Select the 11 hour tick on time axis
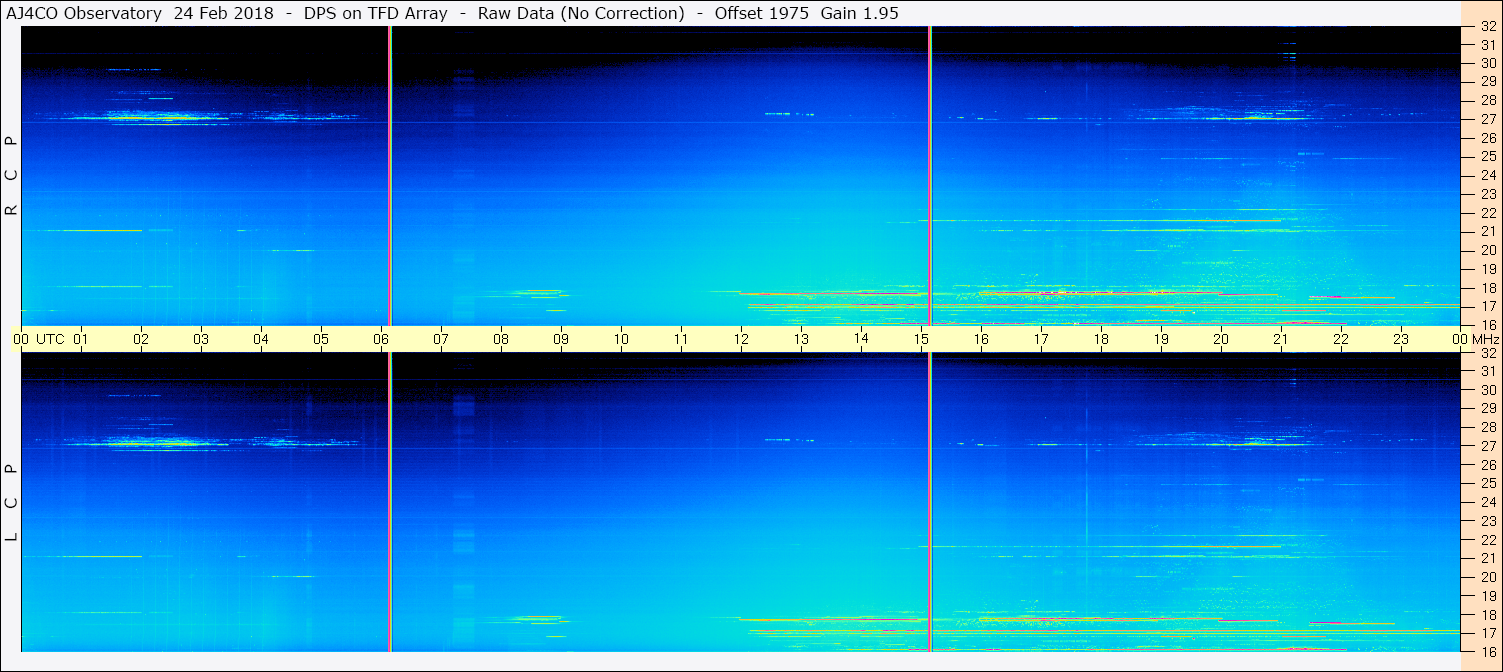This screenshot has width=1503, height=672. tap(681, 339)
